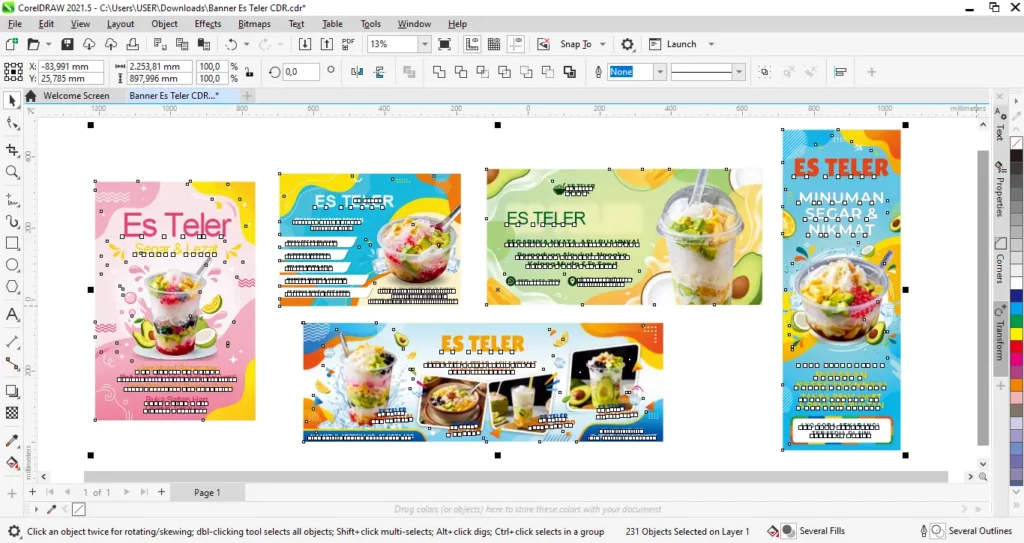Click the Full-screen preview icon
The height and width of the screenshot is (543, 1024).
click(444, 44)
